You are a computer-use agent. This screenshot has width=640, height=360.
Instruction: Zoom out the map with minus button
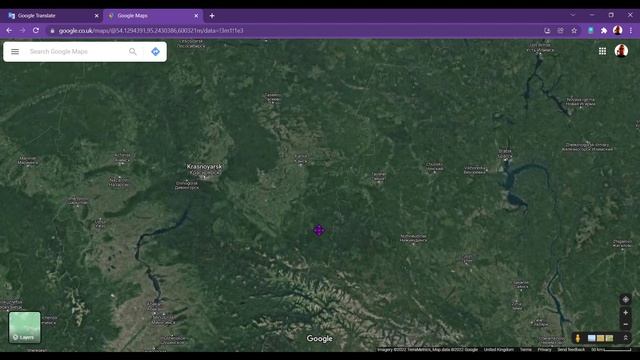pos(625,324)
